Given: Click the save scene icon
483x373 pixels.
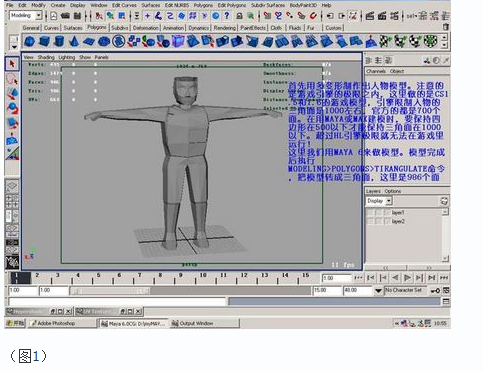Looking at the screenshot, I should point(77,16).
